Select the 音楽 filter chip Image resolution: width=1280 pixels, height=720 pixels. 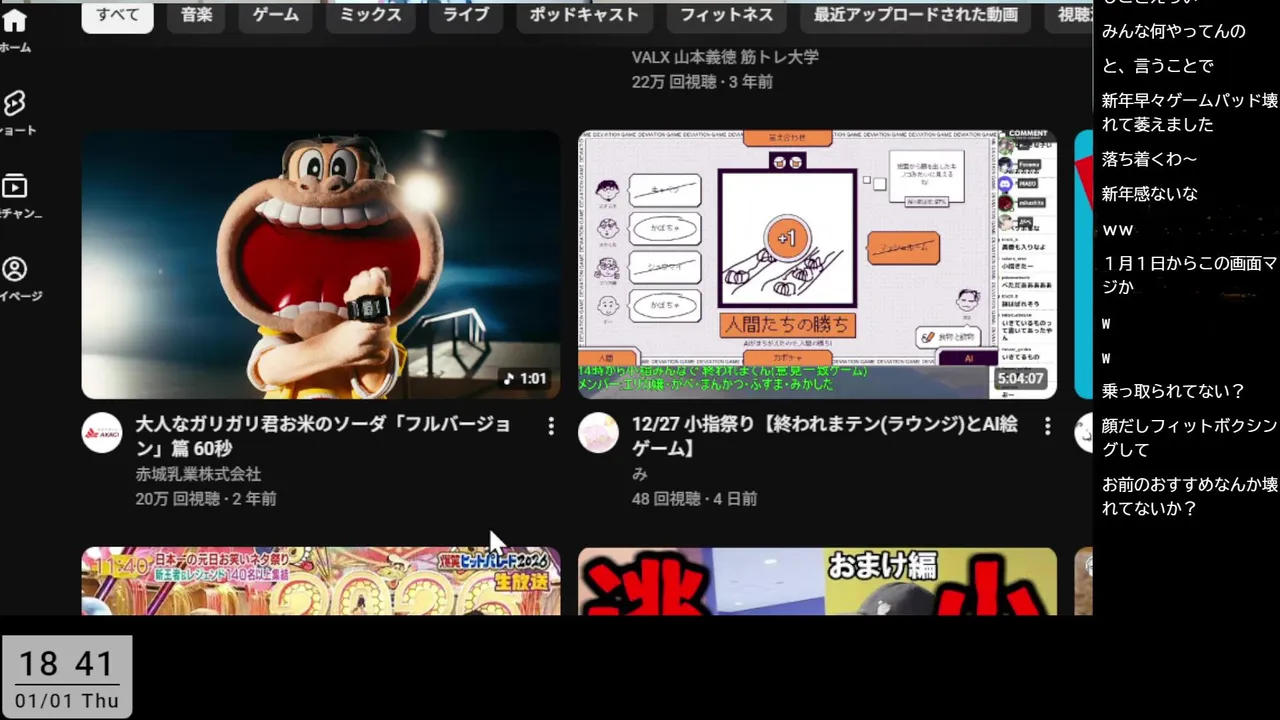click(x=197, y=15)
